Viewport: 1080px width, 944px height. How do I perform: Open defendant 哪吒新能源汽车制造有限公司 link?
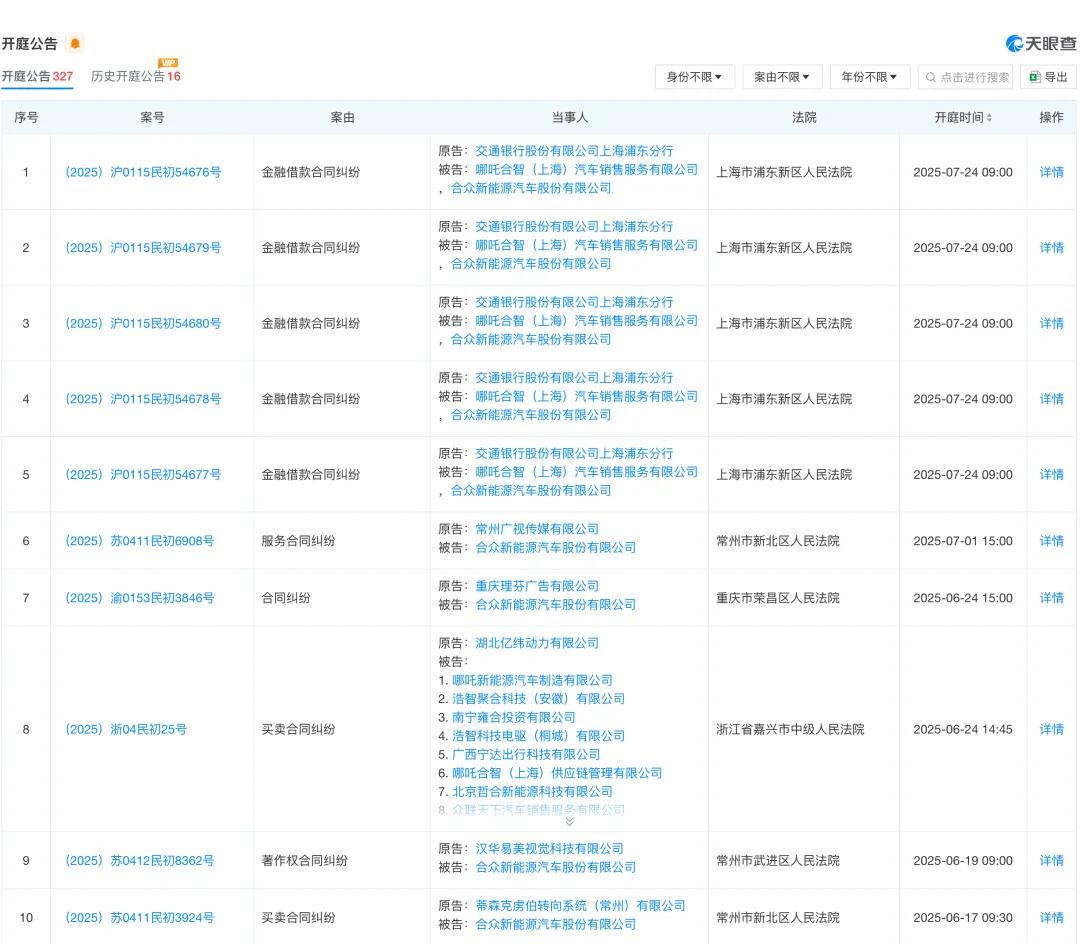(532, 680)
